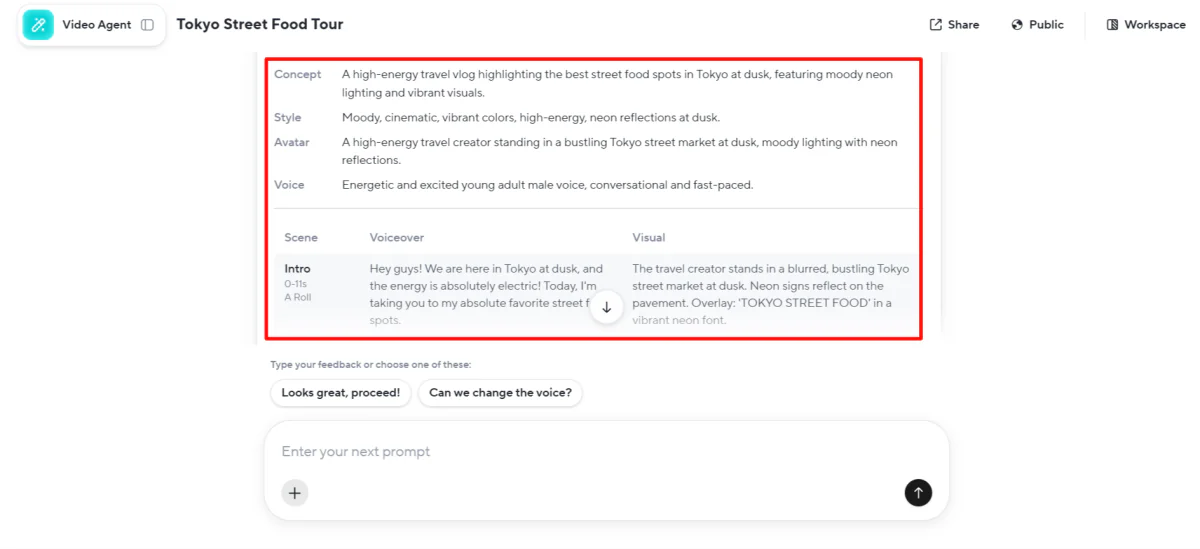
Task: Click the Share button in header
Action: pyautogui.click(x=954, y=25)
